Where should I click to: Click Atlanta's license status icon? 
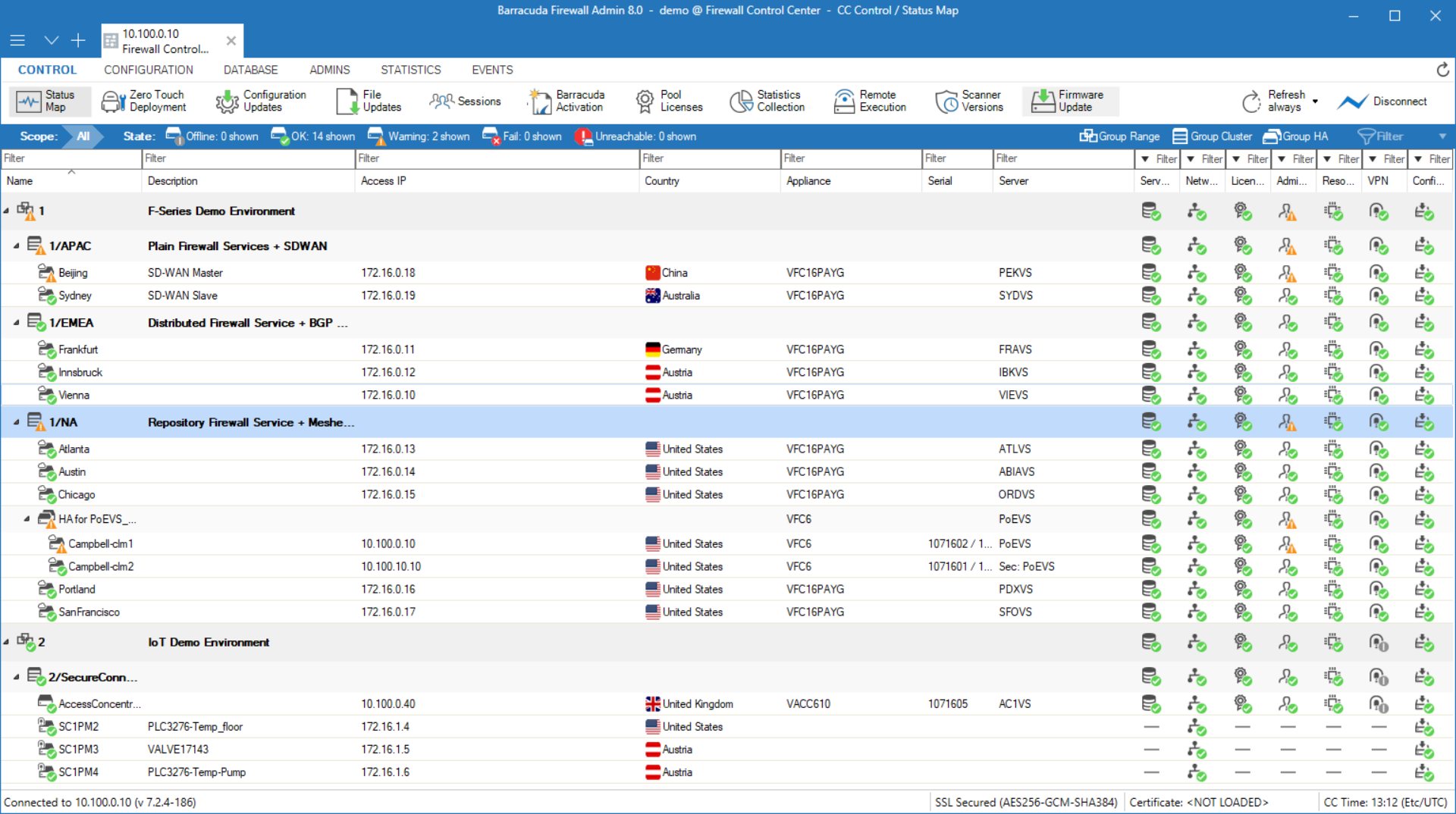(1242, 449)
